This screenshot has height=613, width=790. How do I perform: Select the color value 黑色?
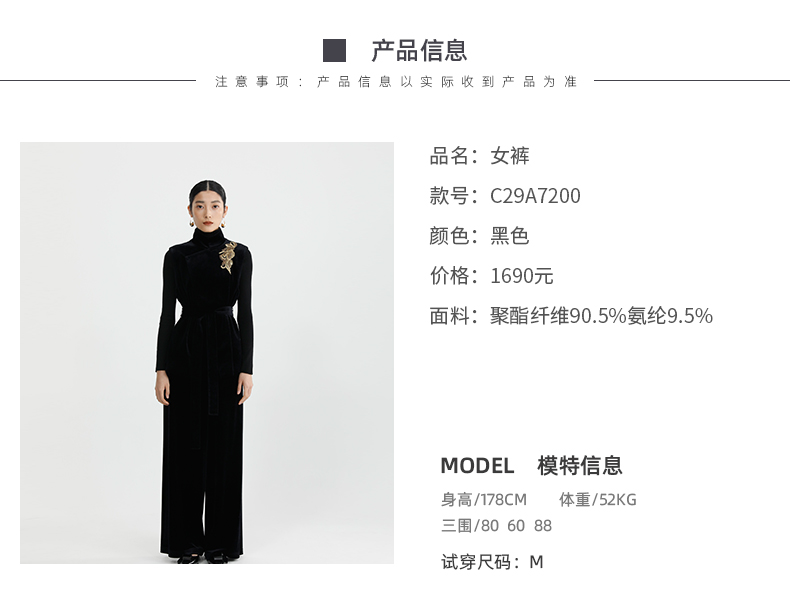[510, 236]
